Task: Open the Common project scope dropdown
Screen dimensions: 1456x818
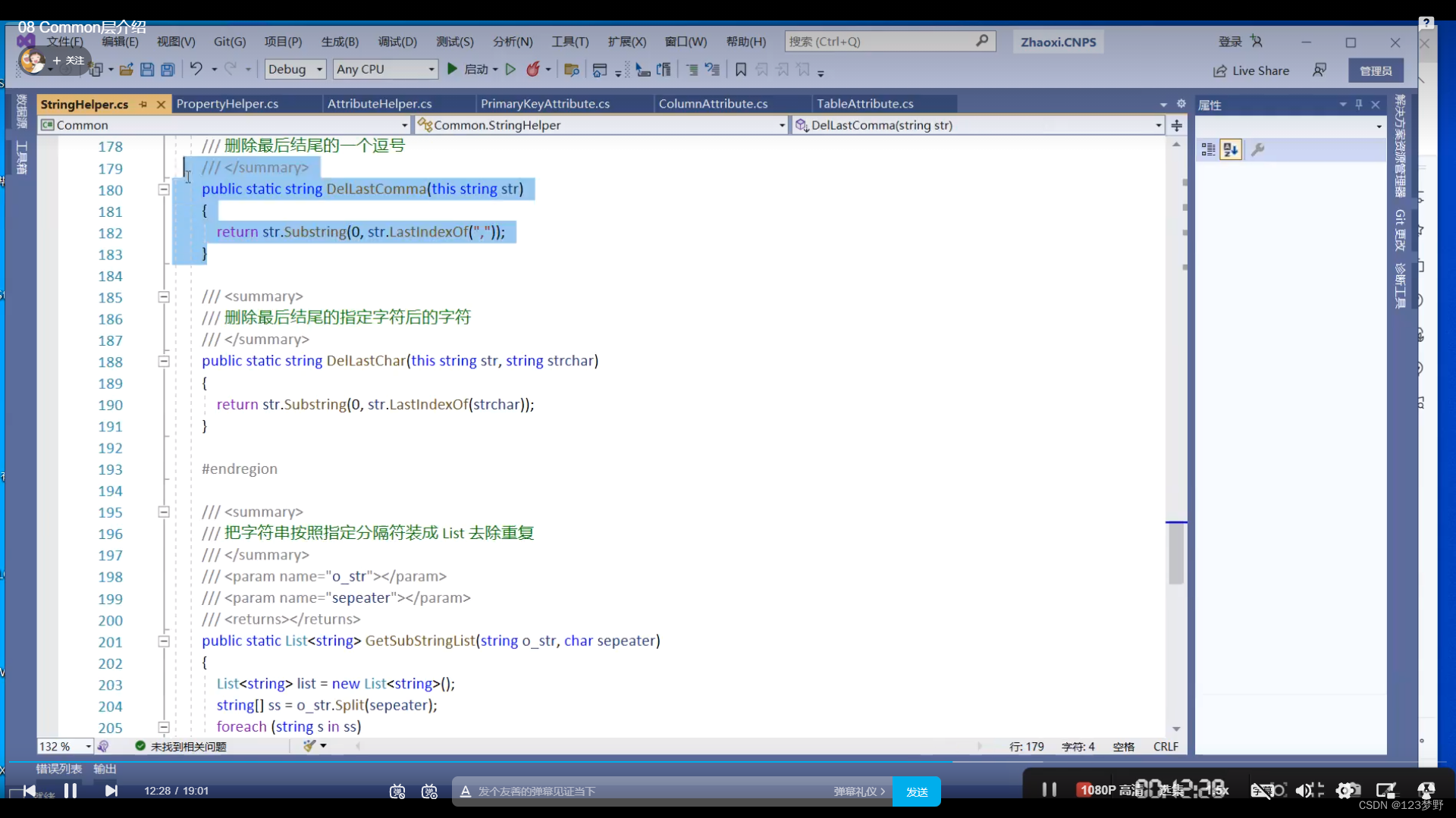Action: click(x=224, y=125)
